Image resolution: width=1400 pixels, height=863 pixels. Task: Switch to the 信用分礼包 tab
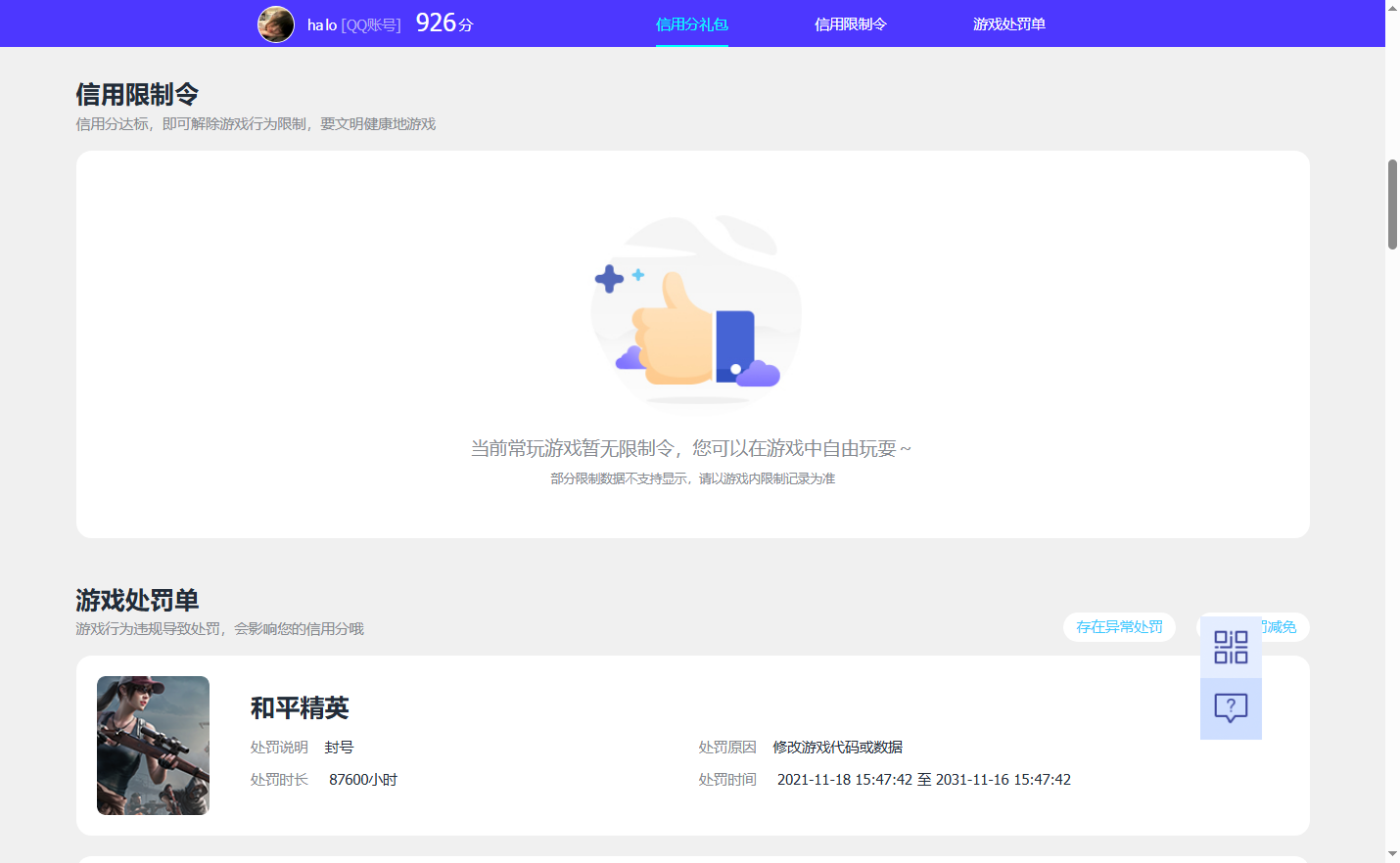pyautogui.click(x=692, y=24)
